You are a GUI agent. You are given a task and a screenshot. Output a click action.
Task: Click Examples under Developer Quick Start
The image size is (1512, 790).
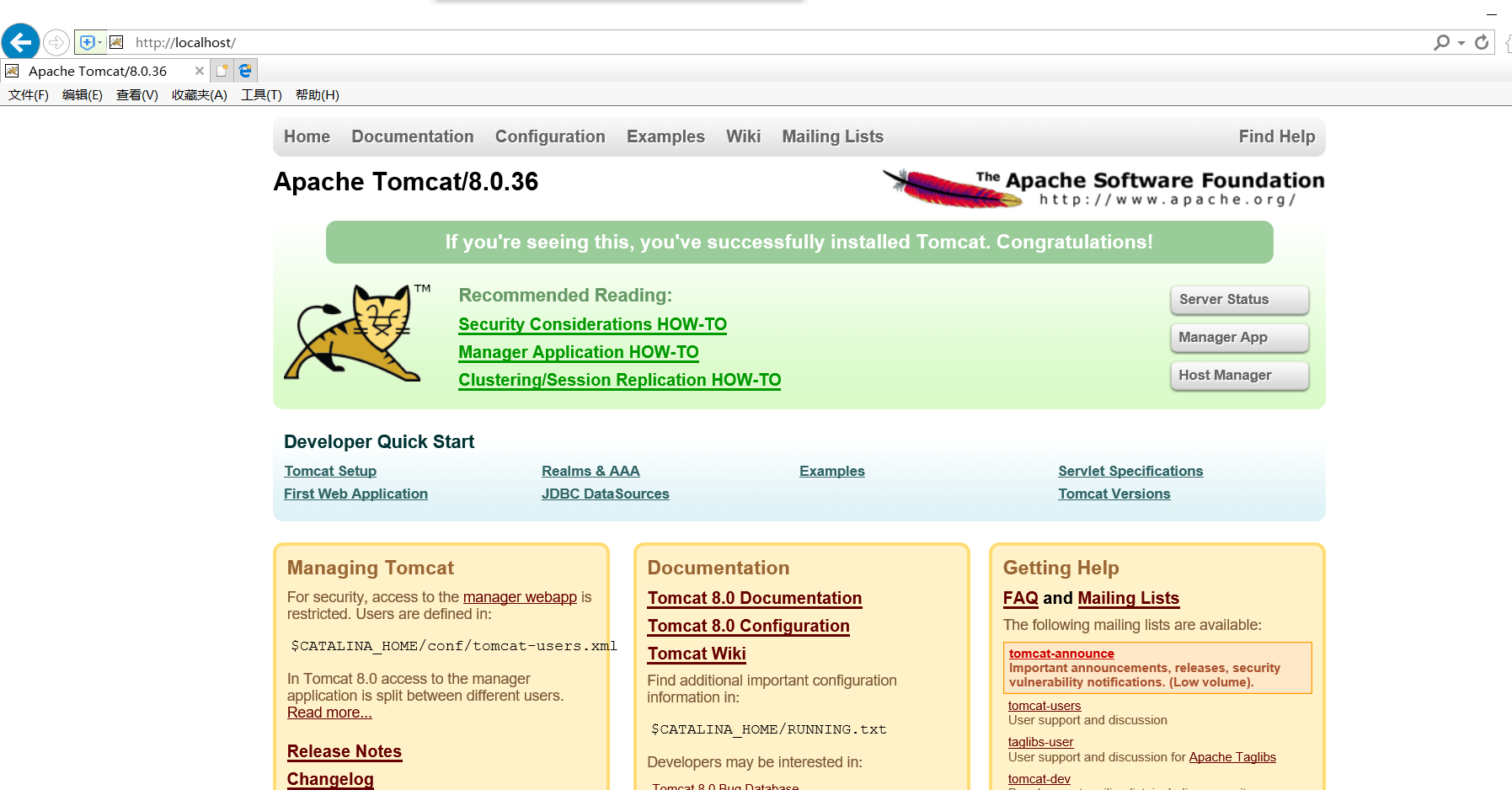(832, 471)
